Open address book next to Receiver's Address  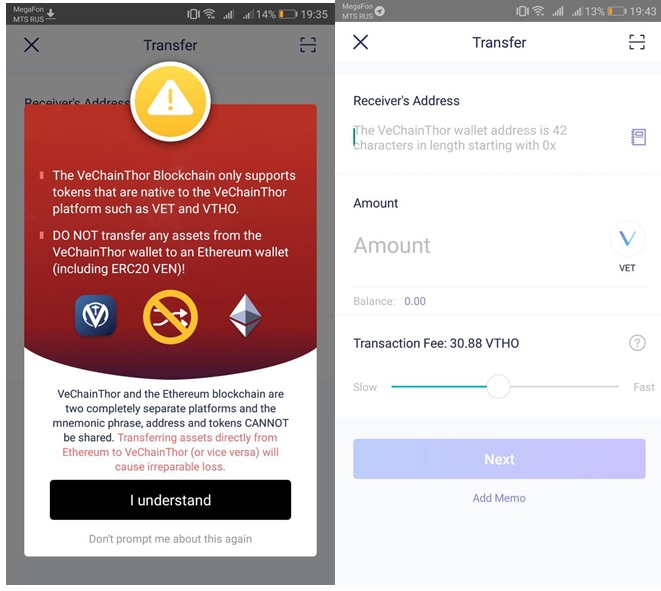(638, 137)
